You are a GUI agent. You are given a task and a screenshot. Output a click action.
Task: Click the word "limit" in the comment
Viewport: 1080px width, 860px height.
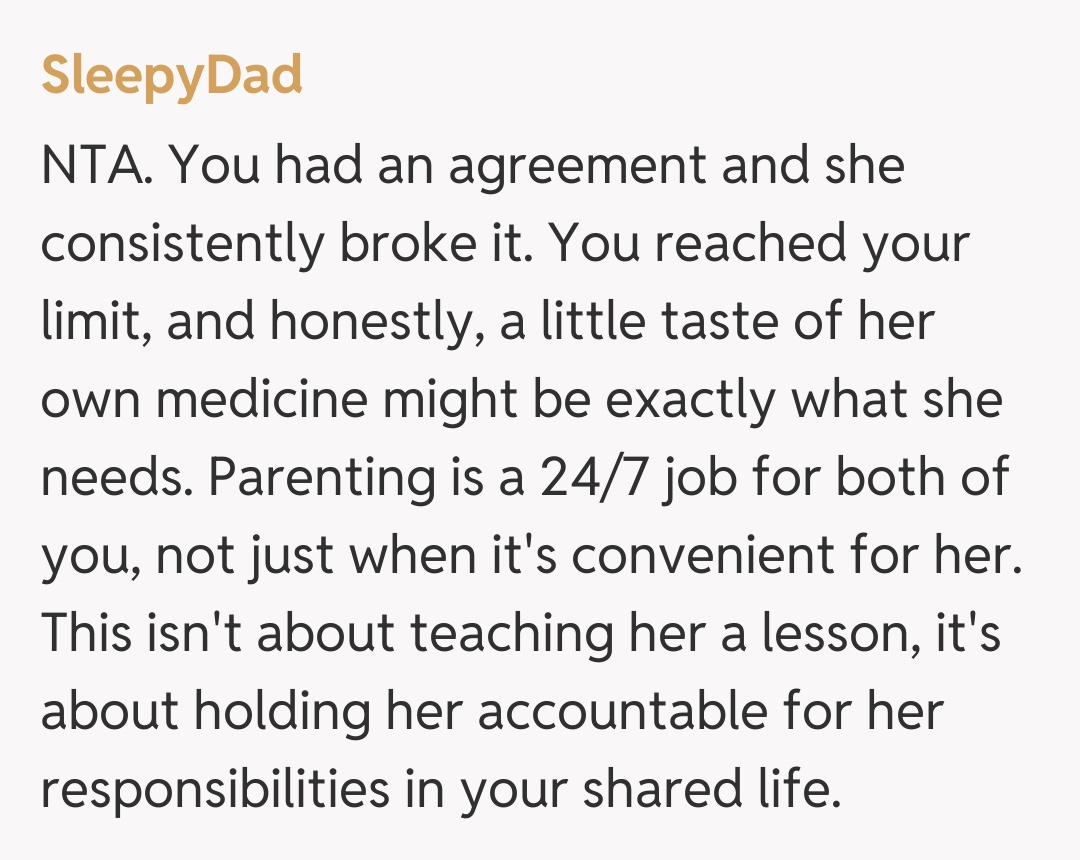(x=82, y=322)
